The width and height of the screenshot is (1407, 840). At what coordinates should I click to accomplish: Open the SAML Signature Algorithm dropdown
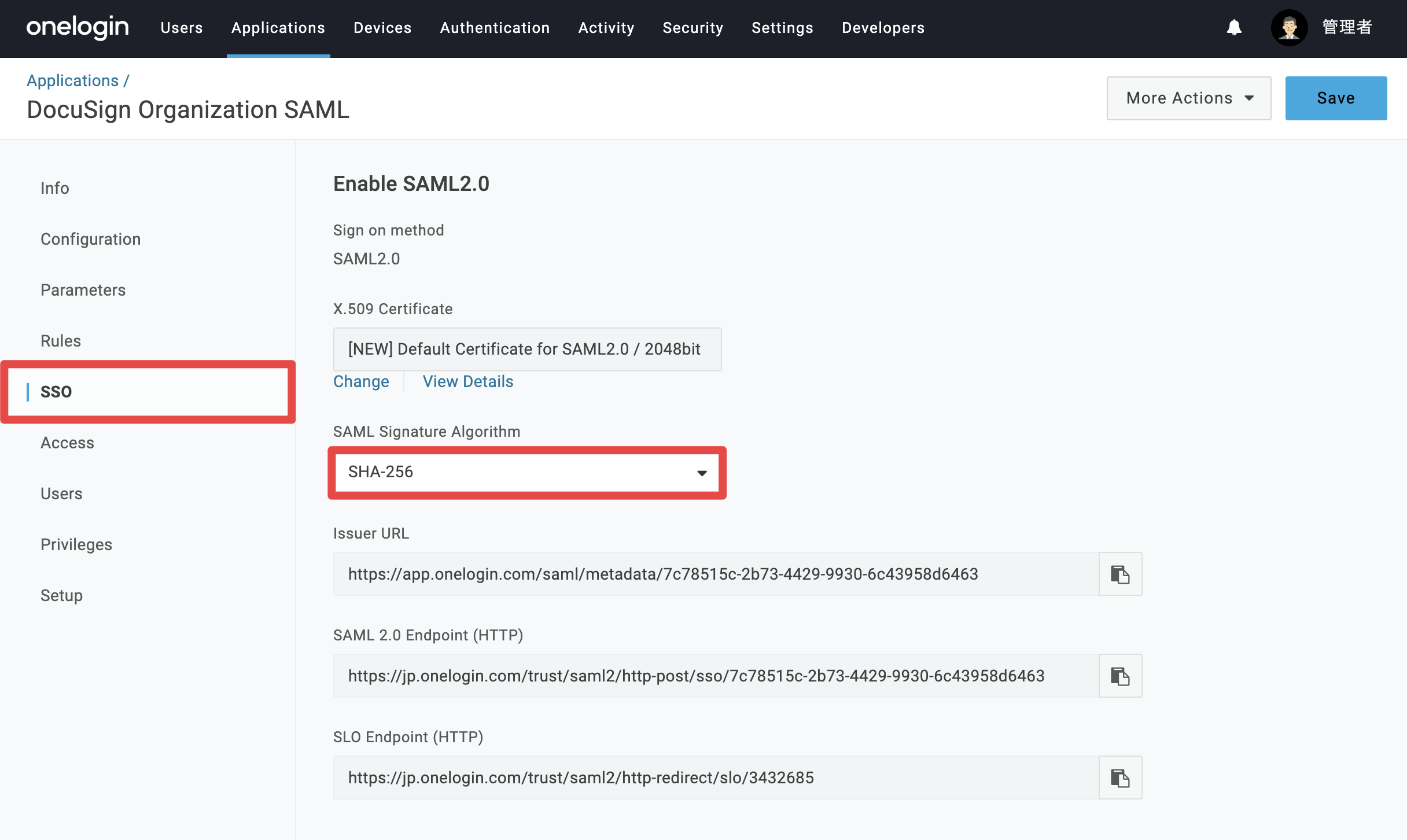[527, 472]
